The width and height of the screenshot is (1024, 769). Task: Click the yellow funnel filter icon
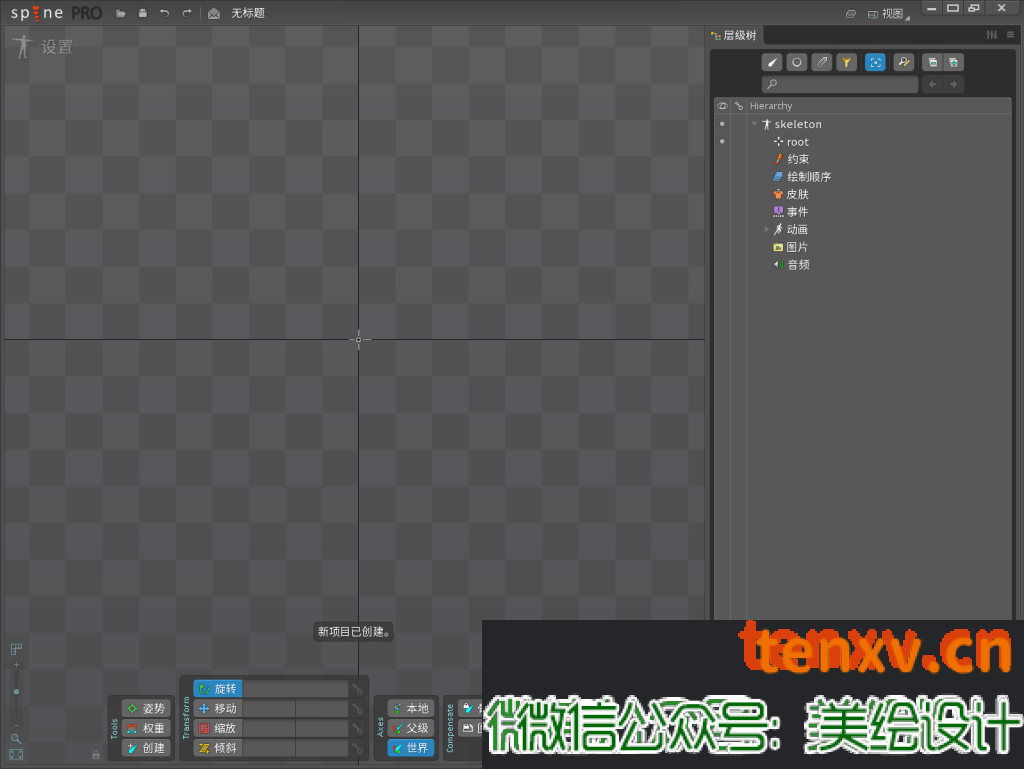(x=846, y=62)
